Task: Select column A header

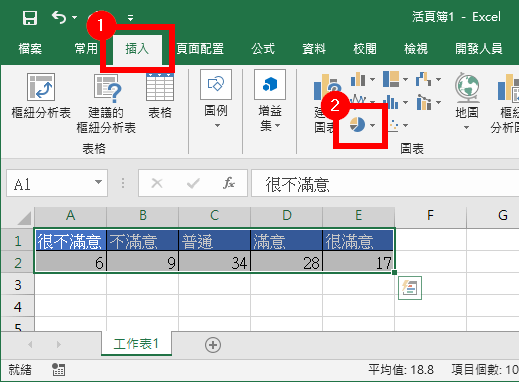Action: [70, 216]
